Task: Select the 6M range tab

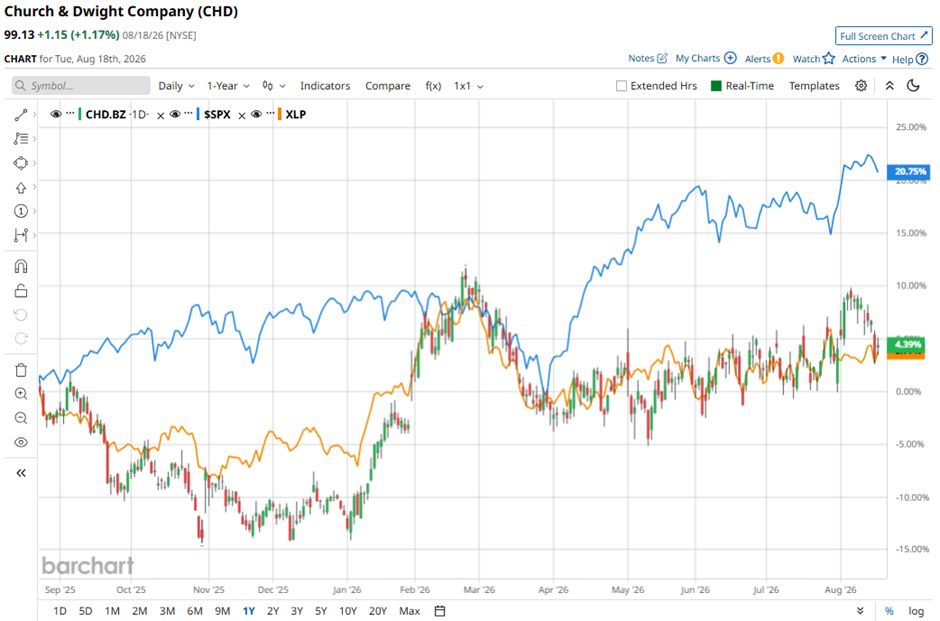Action: point(195,611)
